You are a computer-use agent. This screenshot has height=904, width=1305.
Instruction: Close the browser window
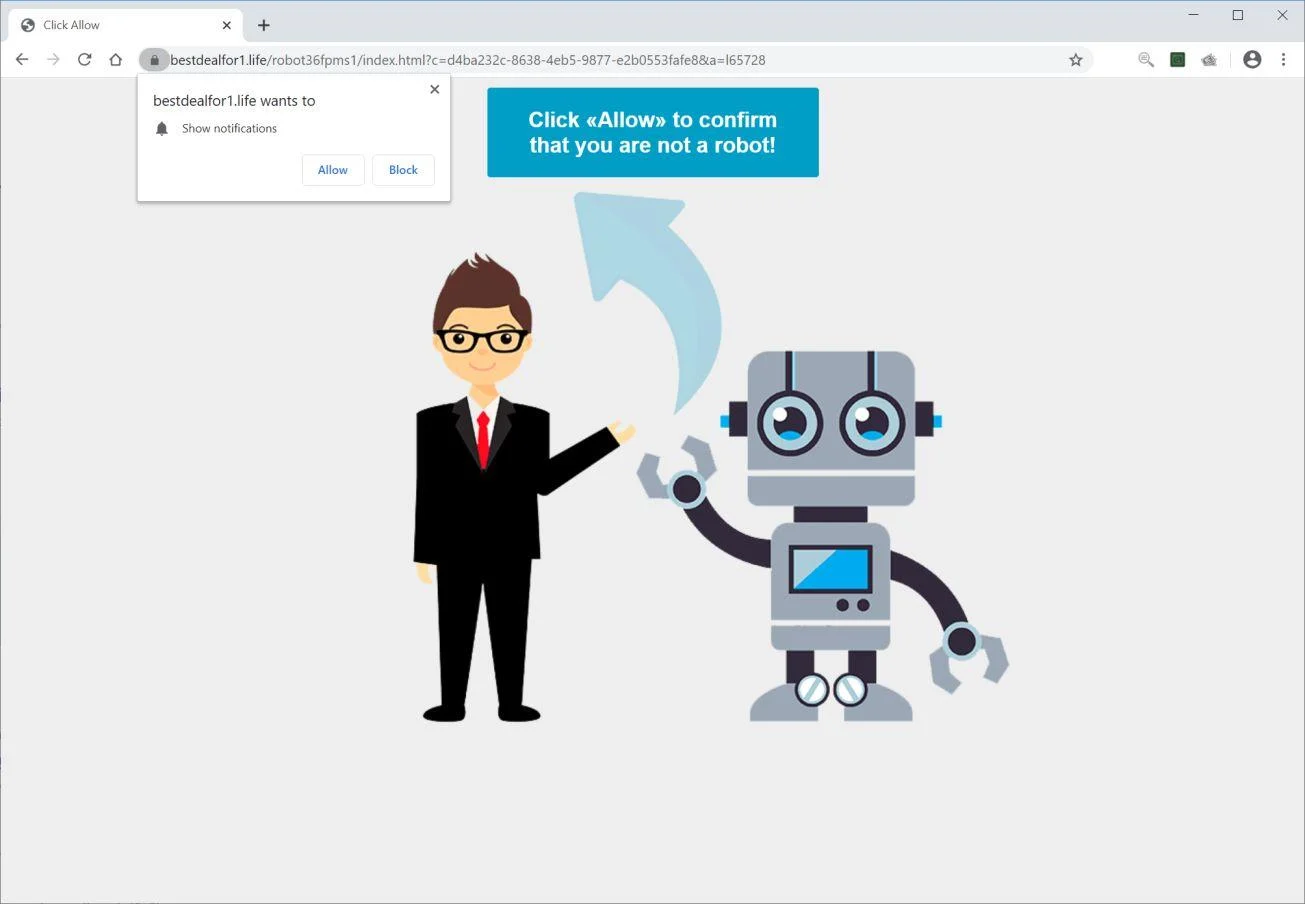click(x=1282, y=15)
